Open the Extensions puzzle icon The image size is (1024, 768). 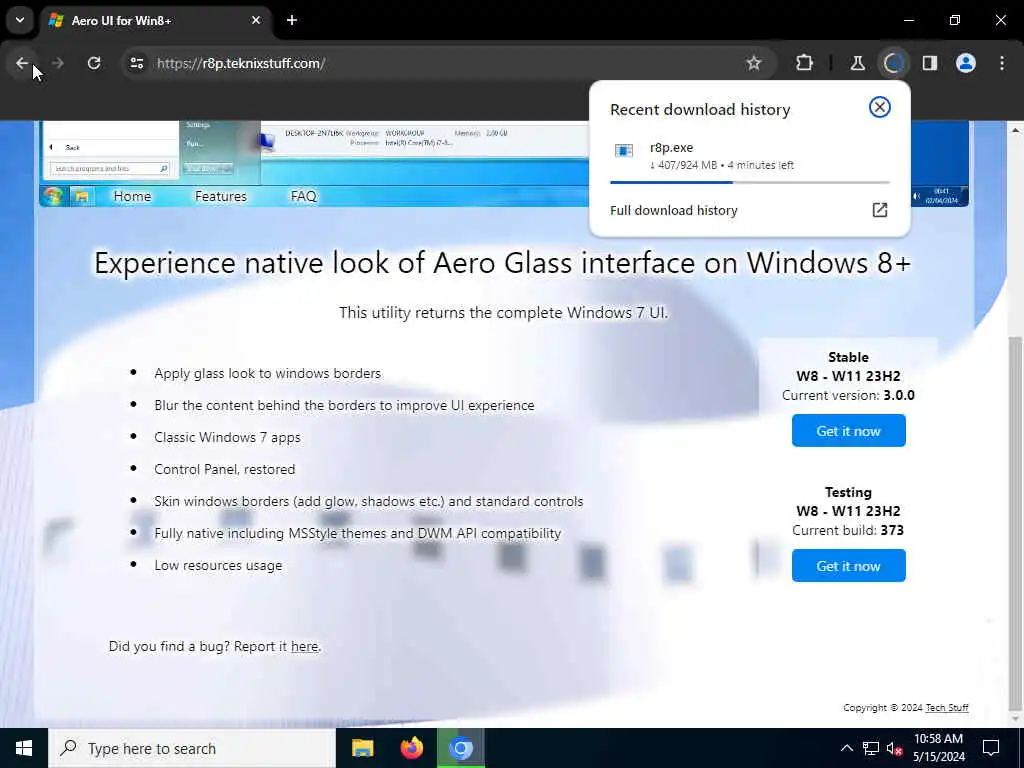pos(805,63)
